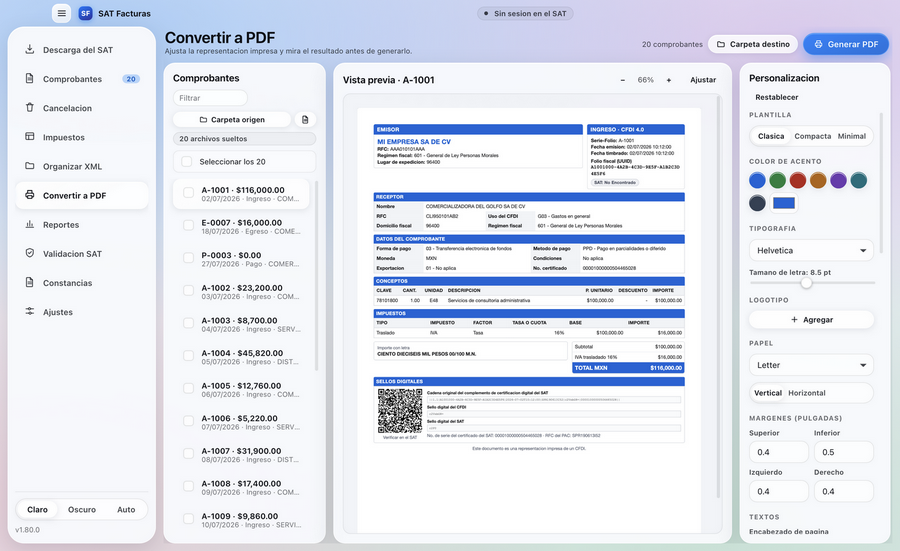This screenshot has width=900, height=551.
Task: Check the A-1006 invoice checkbox
Action: point(188,422)
